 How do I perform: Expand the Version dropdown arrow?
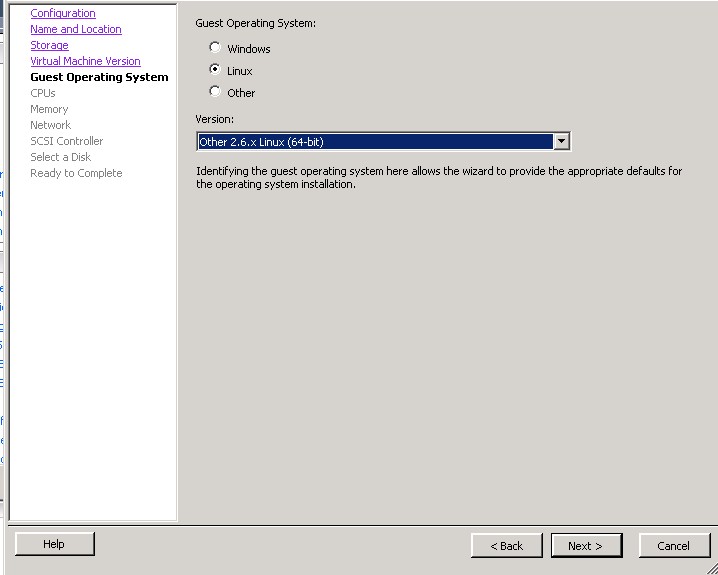click(561, 142)
